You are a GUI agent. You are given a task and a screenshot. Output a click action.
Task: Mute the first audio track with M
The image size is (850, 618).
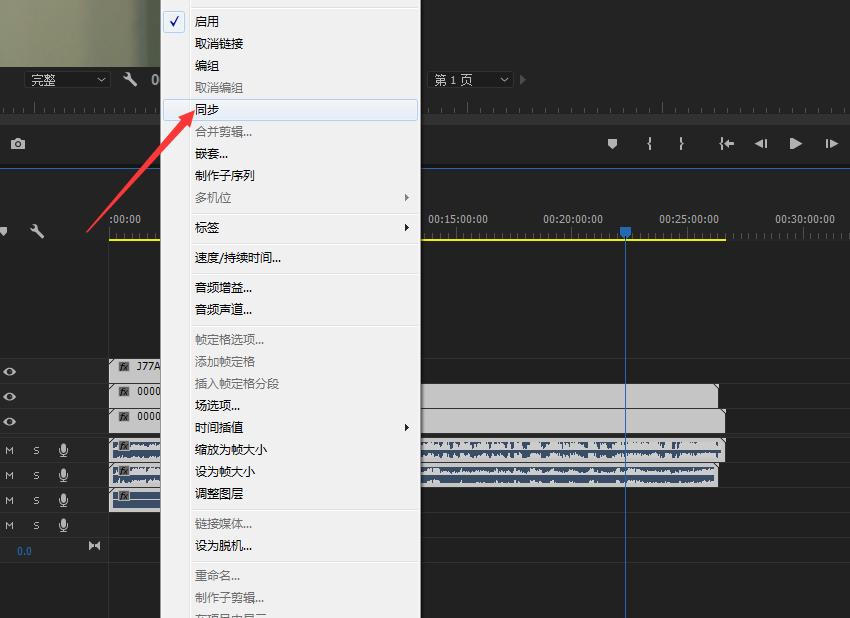coord(10,450)
